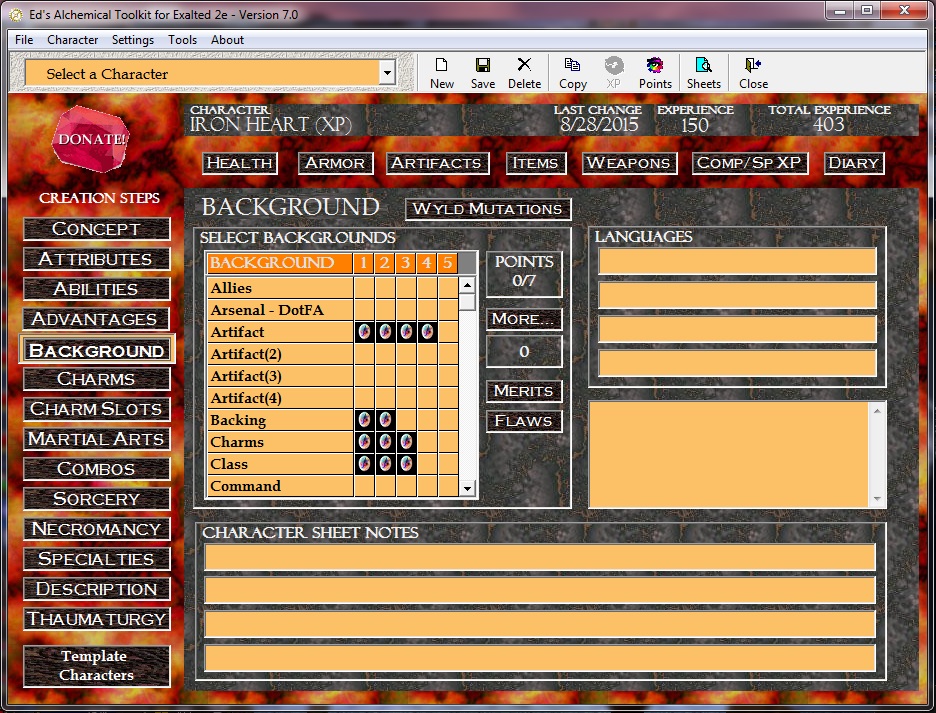Click the first Languages input field
936x713 pixels.
[x=737, y=262]
